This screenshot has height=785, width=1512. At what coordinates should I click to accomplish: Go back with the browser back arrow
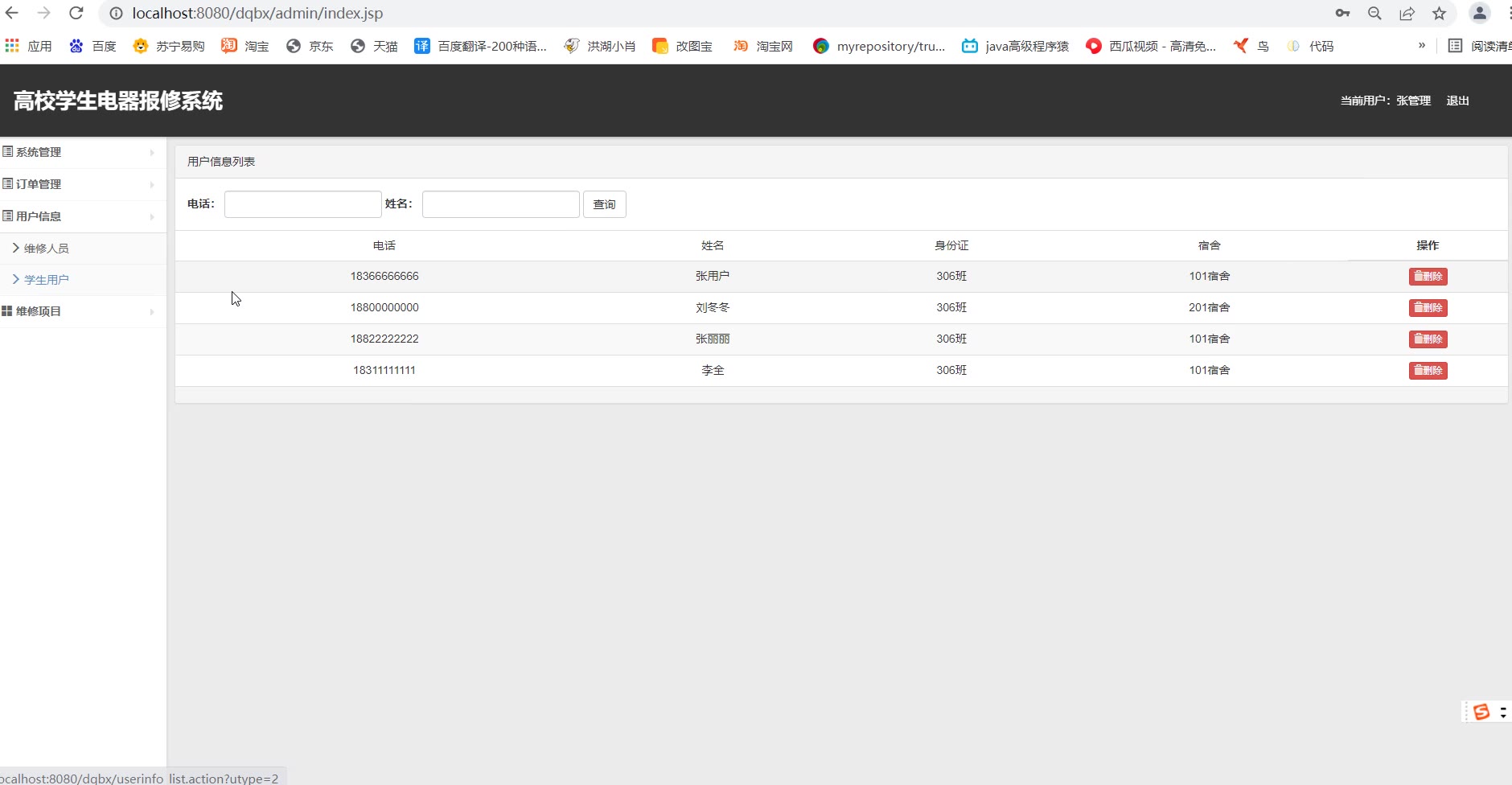12,13
